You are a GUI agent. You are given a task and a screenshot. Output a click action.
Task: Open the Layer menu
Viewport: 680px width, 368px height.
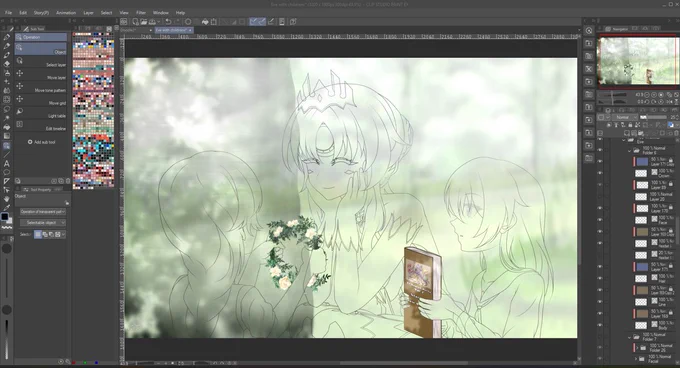88,13
